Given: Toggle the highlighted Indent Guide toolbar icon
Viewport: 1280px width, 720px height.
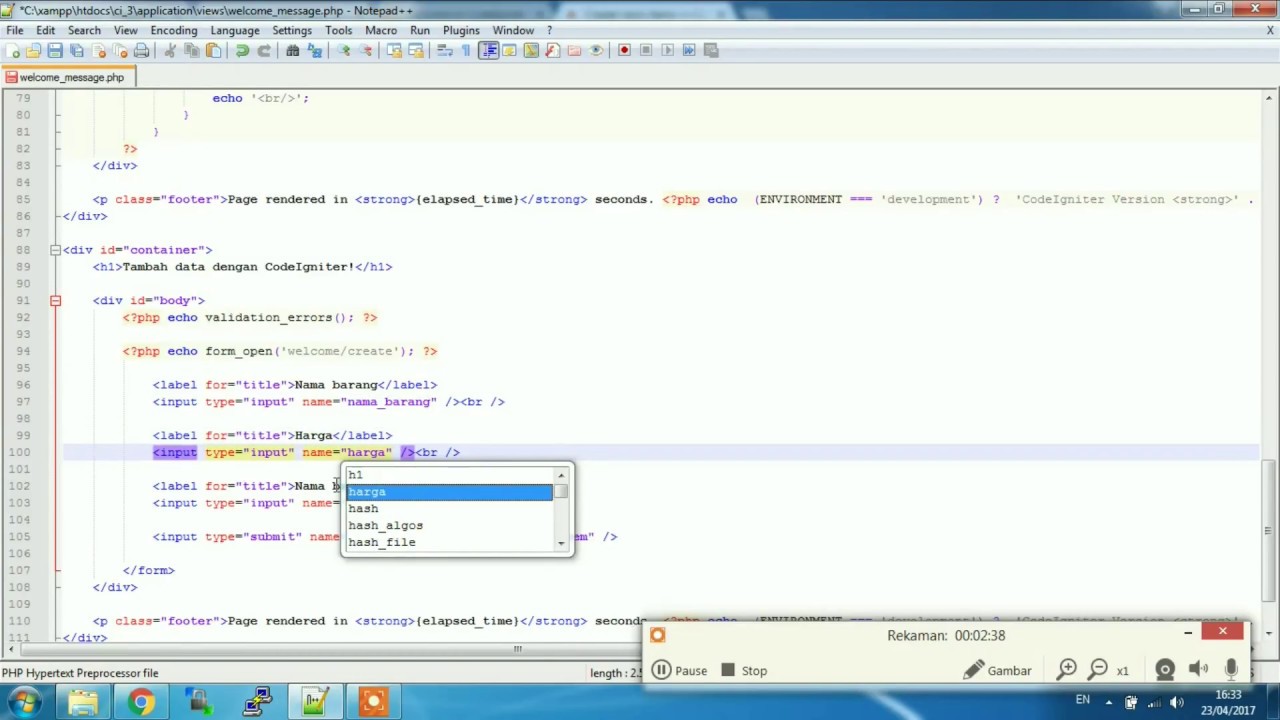Looking at the screenshot, I should coord(488,51).
